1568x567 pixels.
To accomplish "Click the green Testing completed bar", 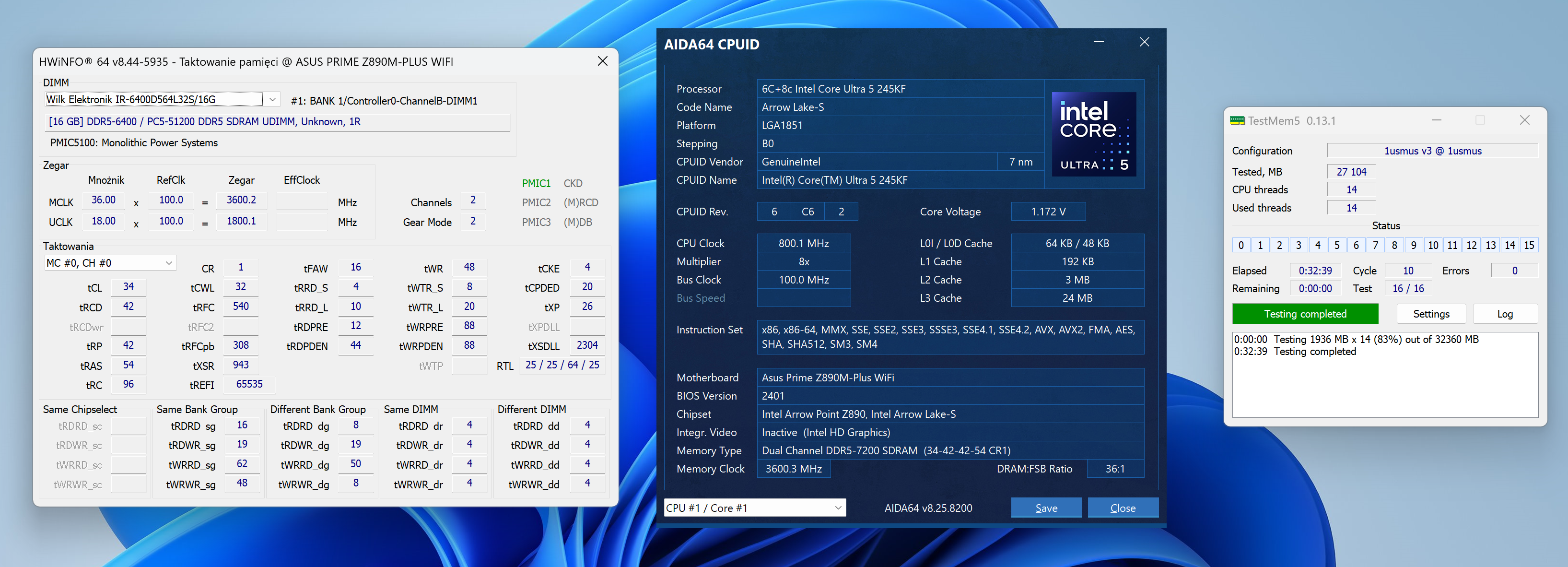I will tap(1304, 314).
